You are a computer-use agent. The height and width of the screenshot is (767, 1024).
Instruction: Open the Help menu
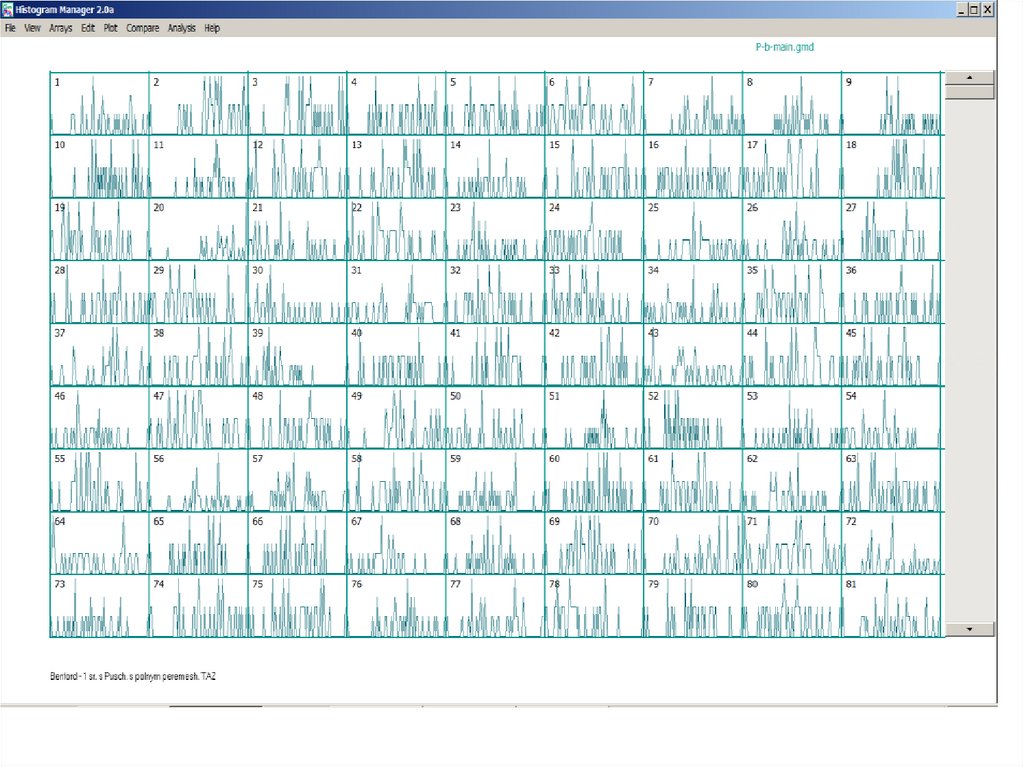click(x=212, y=29)
